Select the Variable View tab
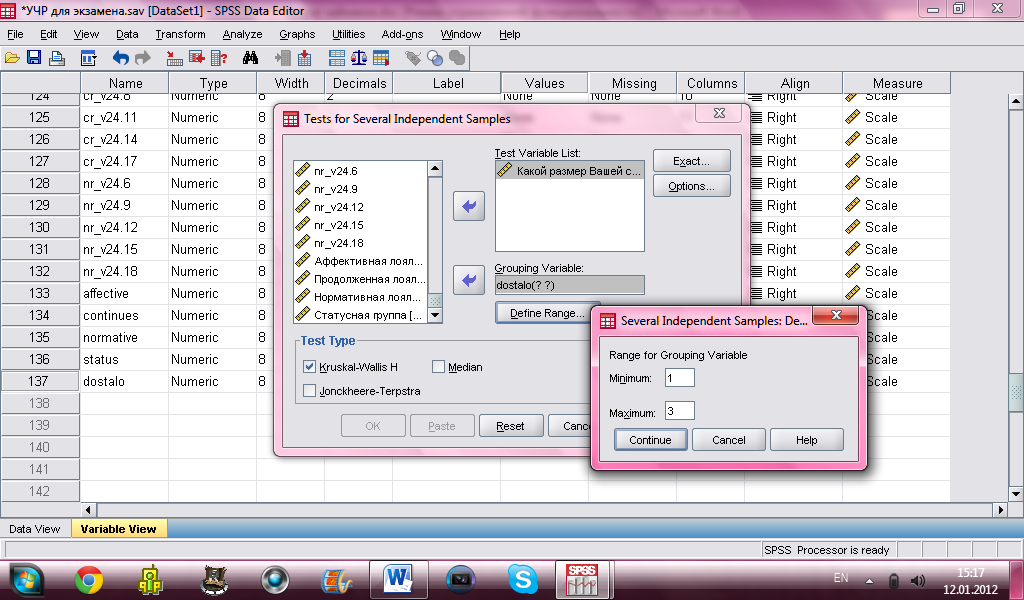 [118, 529]
